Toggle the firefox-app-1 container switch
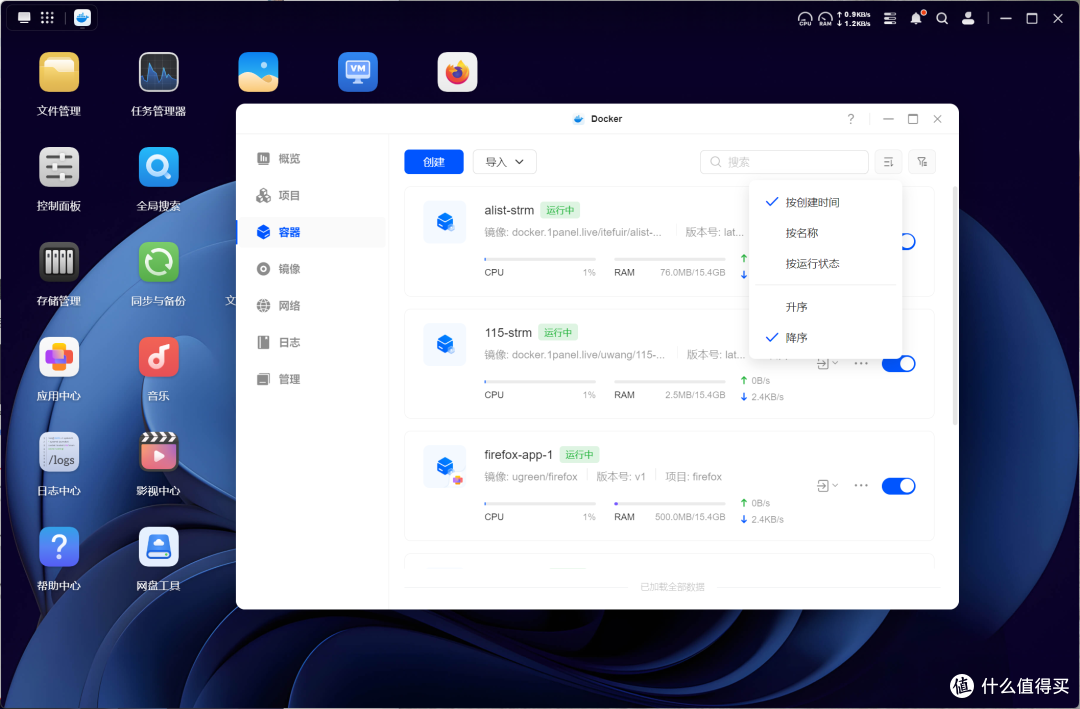The image size is (1080, 709). point(898,486)
